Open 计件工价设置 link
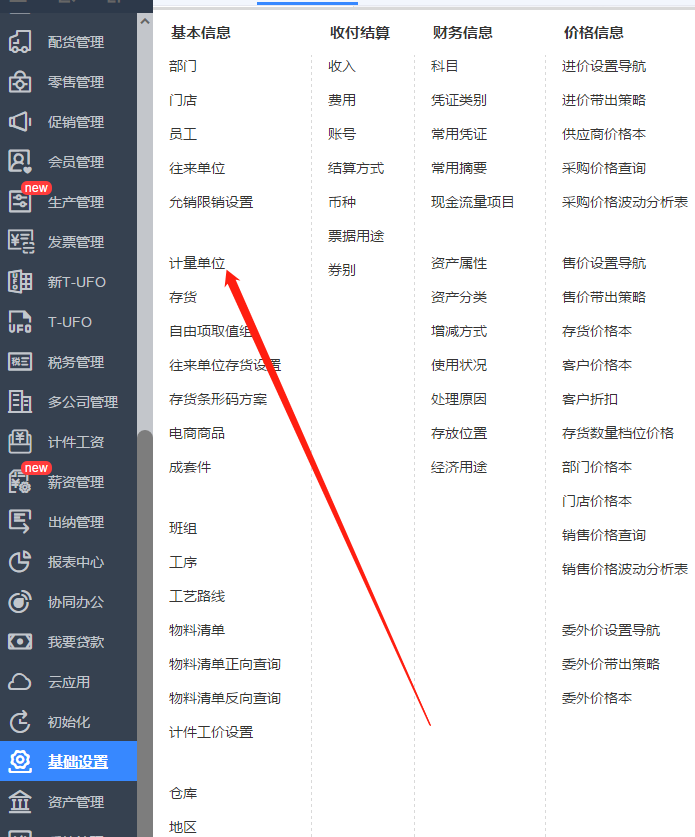 click(x=211, y=732)
